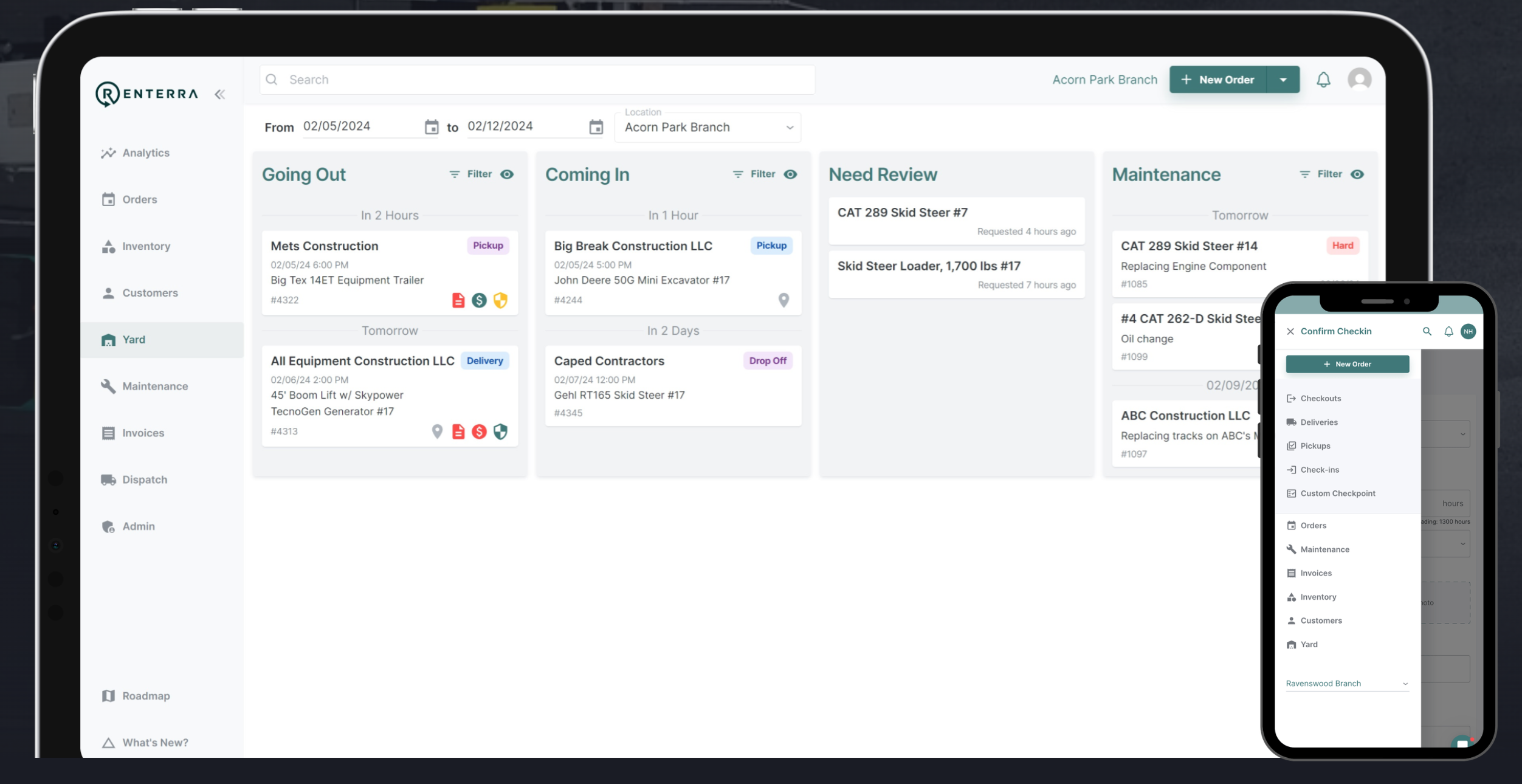Viewport: 1522px width, 784px height.
Task: Open Inventory in the phone menu
Action: [x=1347, y=597]
